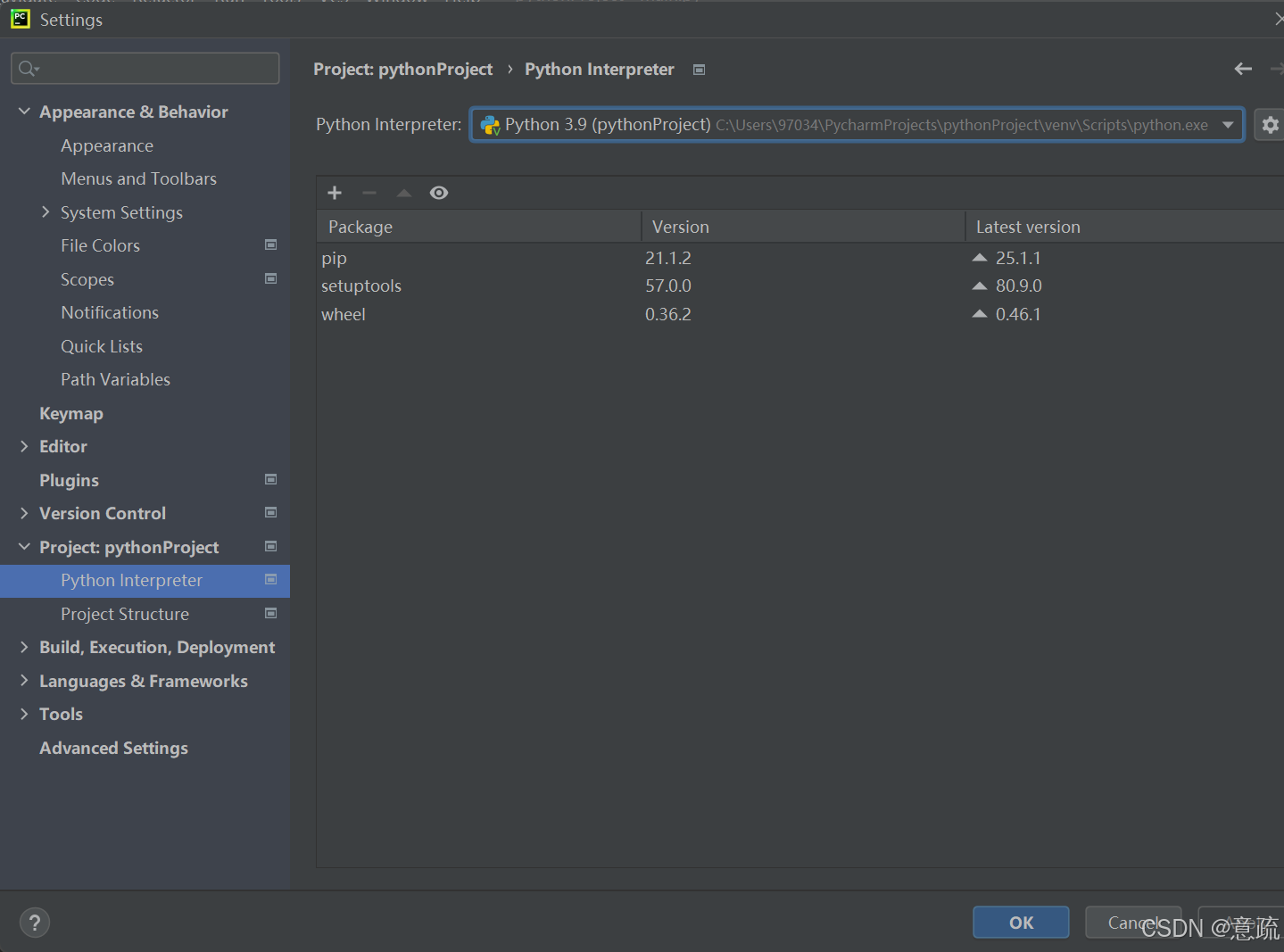Sort by Version column header
This screenshot has height=952, width=1284.
click(803, 227)
